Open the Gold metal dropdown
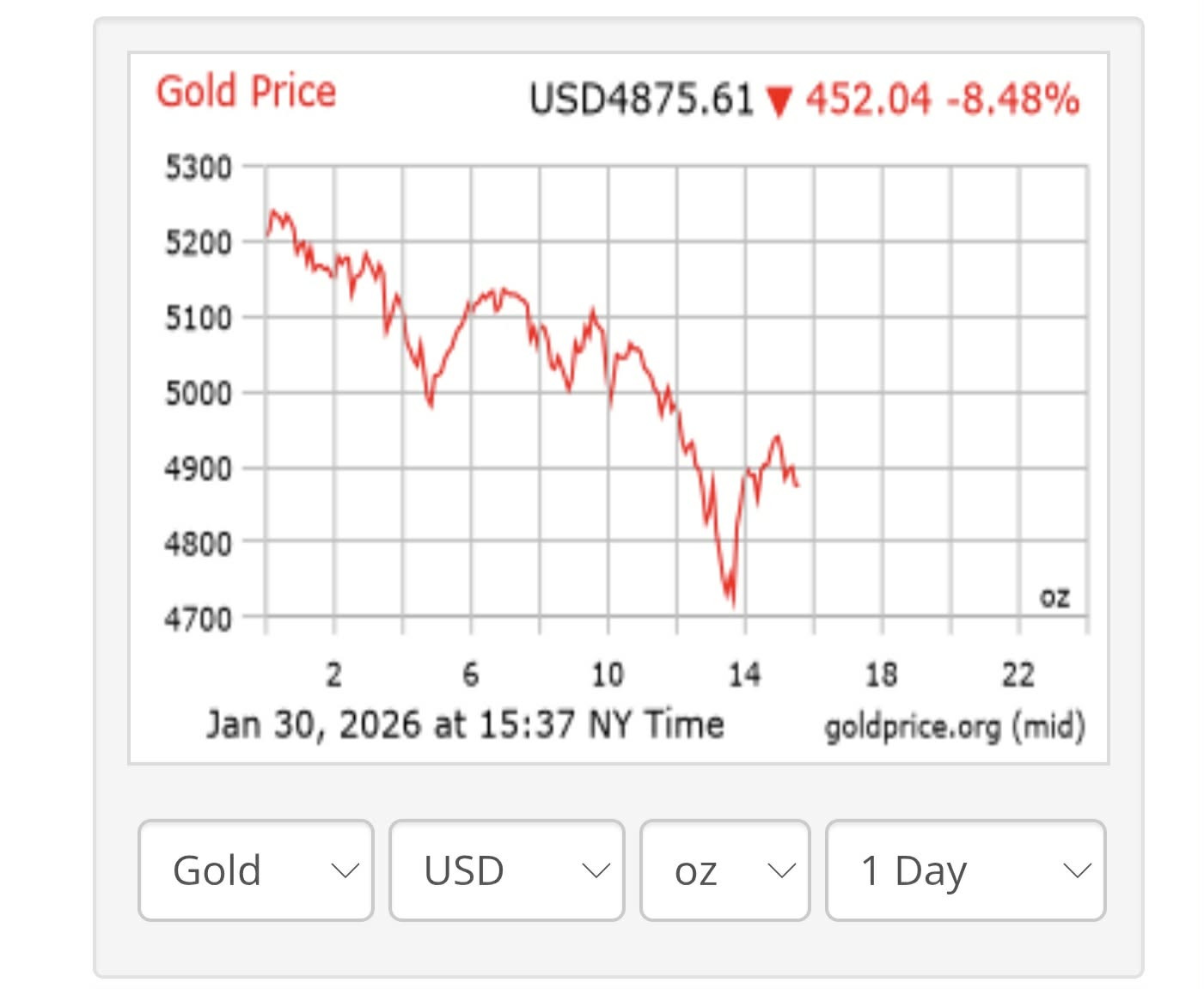The width and height of the screenshot is (1204, 989). [256, 870]
